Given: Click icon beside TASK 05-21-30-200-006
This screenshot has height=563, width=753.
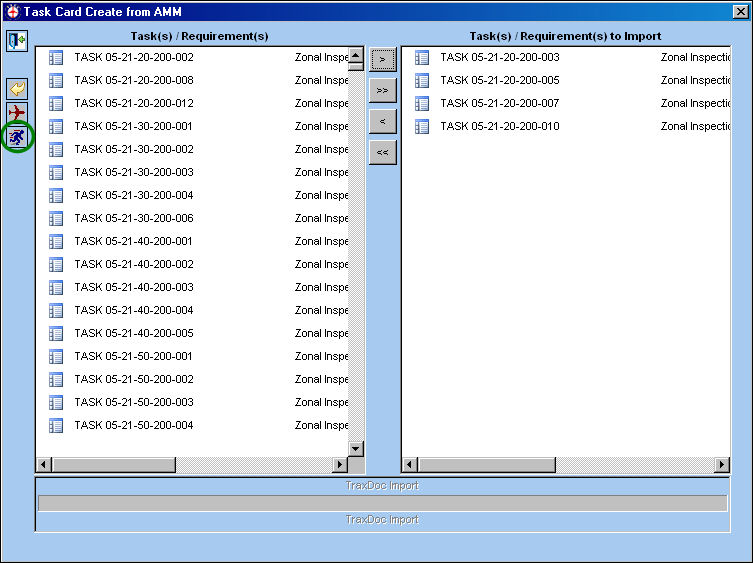Looking at the screenshot, I should click(56, 219).
